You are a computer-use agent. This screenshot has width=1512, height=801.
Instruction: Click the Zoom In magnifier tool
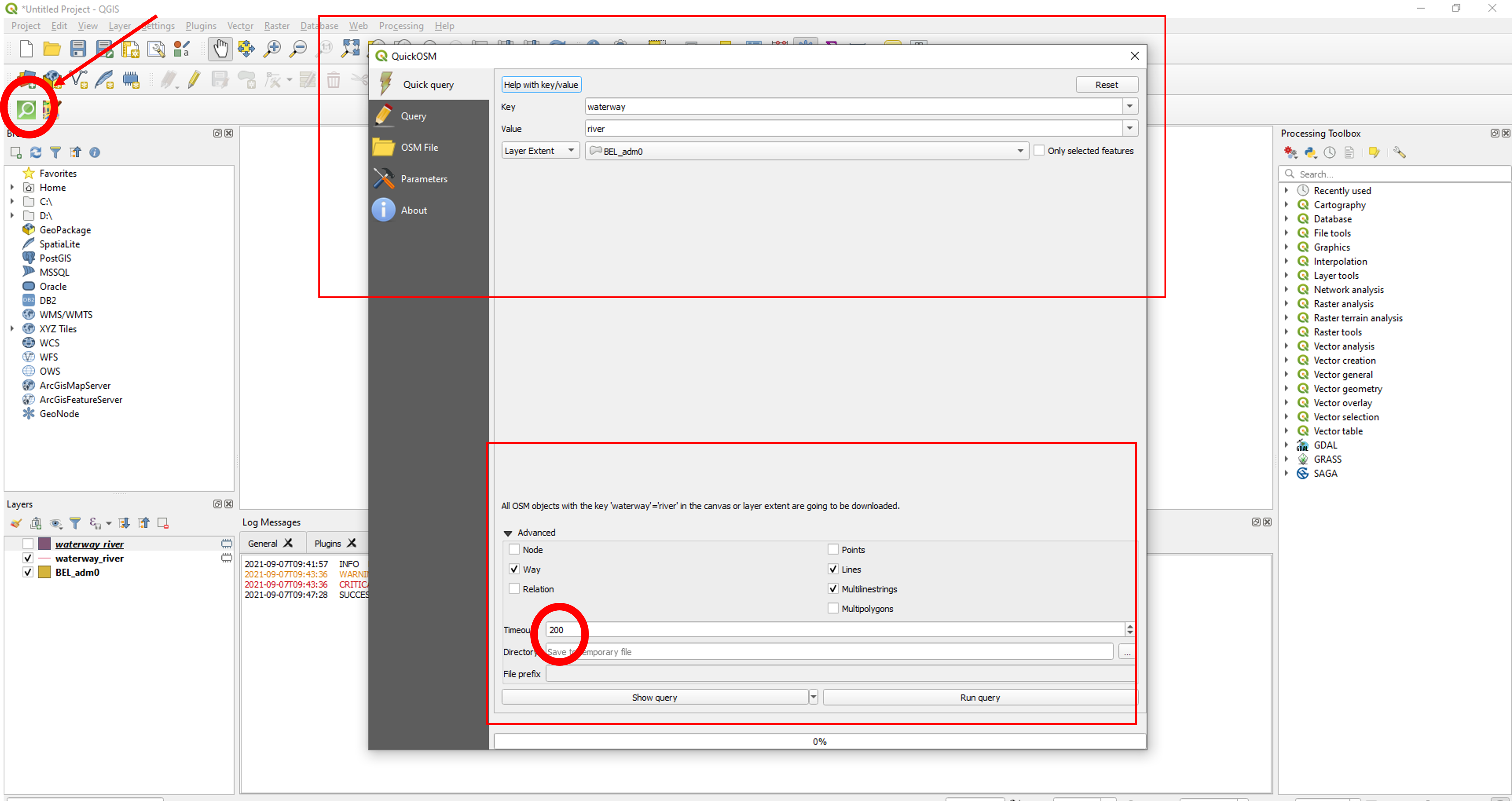(272, 49)
